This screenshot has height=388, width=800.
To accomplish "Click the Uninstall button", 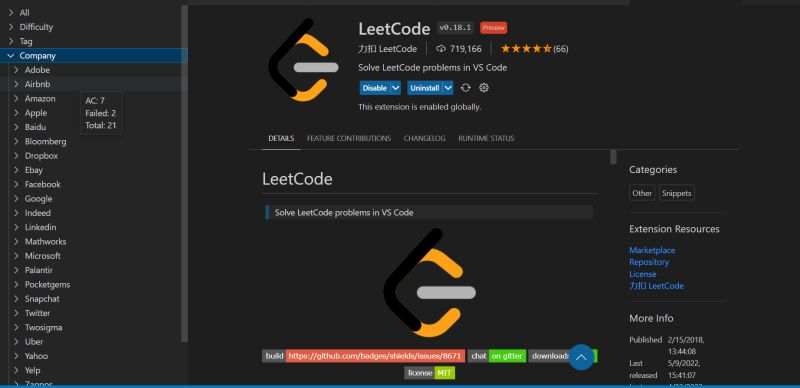I will [424, 88].
